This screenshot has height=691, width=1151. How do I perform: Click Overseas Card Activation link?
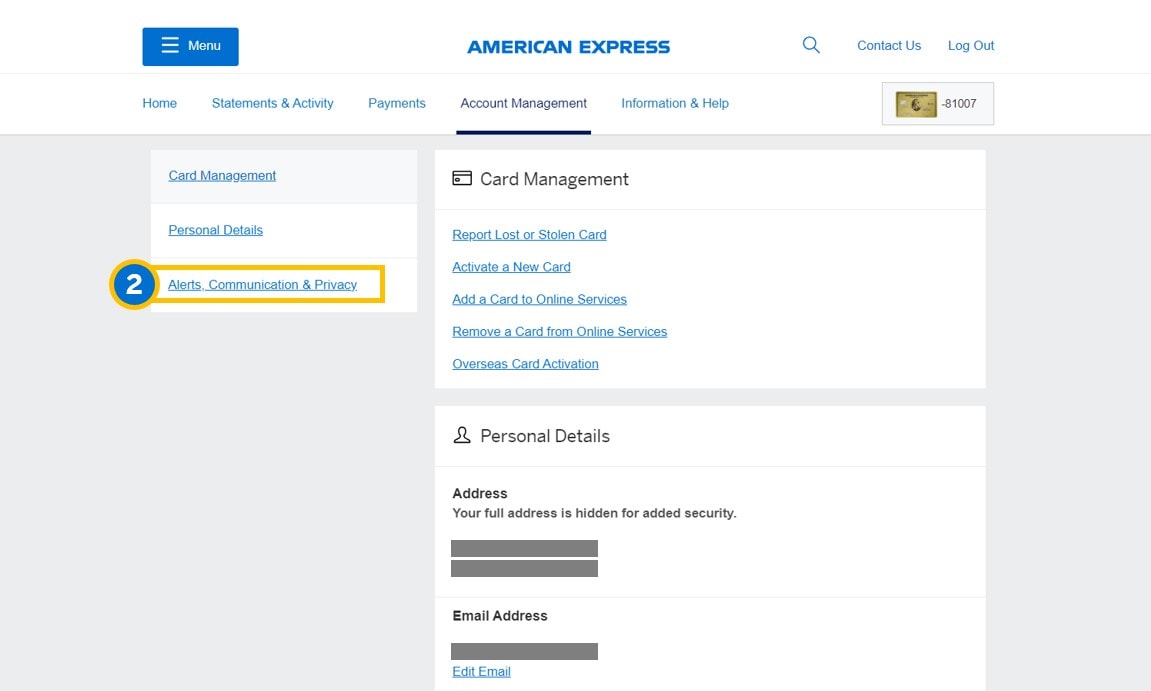pyautogui.click(x=525, y=364)
